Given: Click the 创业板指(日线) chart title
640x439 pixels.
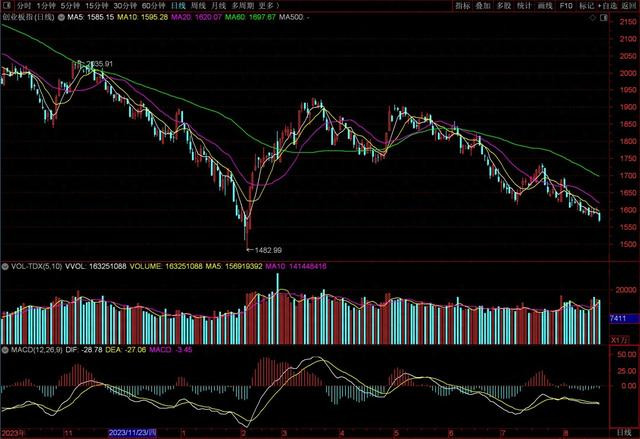Looking at the screenshot, I should point(29,18).
